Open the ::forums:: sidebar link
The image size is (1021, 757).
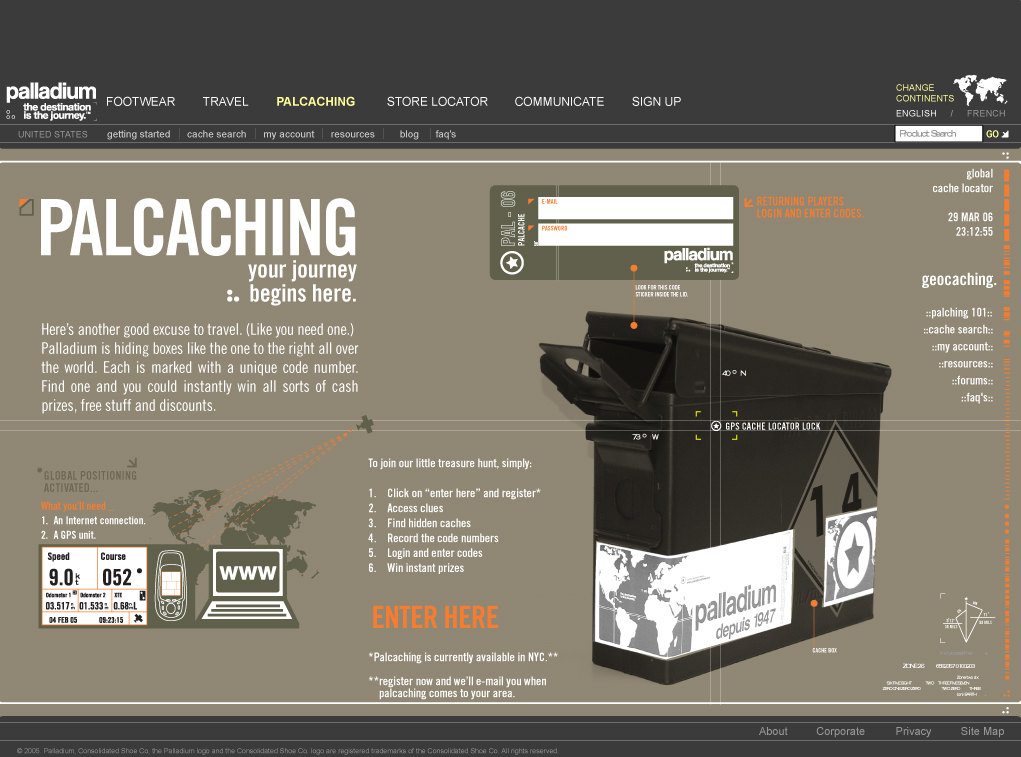point(972,380)
